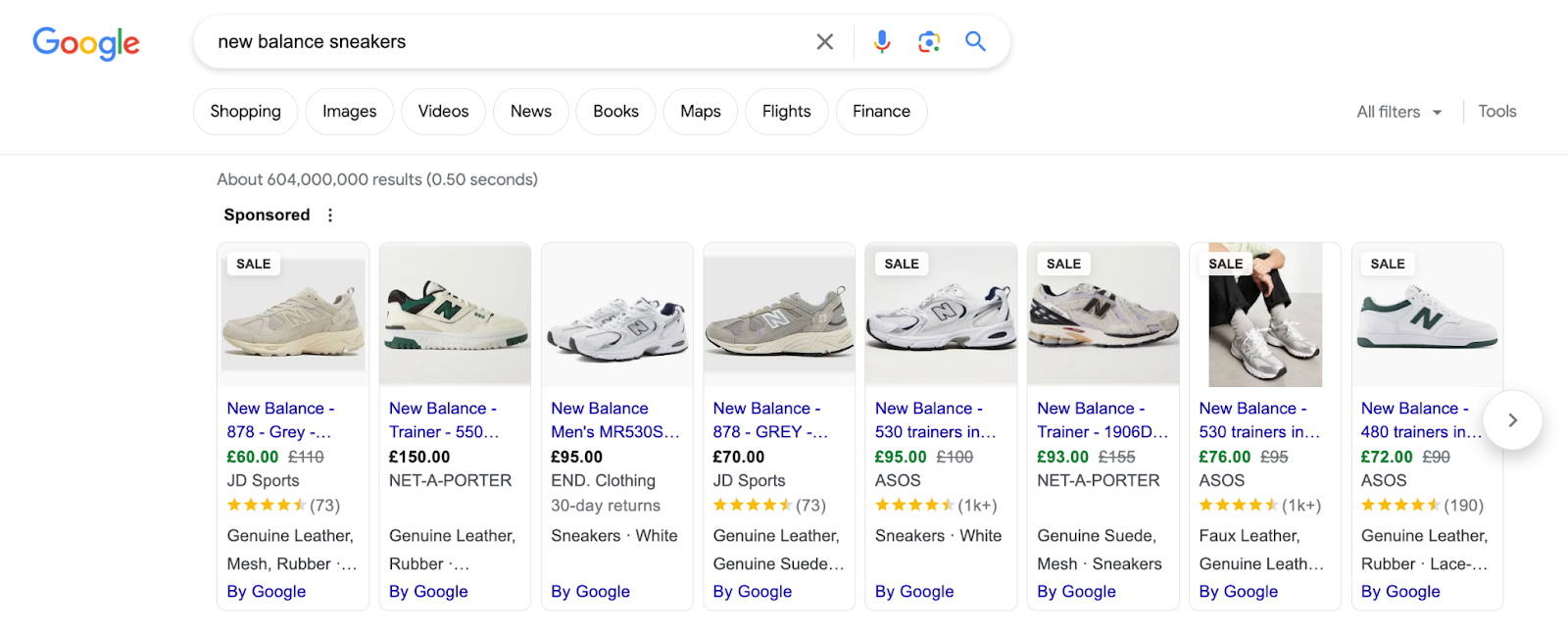
Task: Click the blue magnifying glass search icon
Action: click(975, 41)
